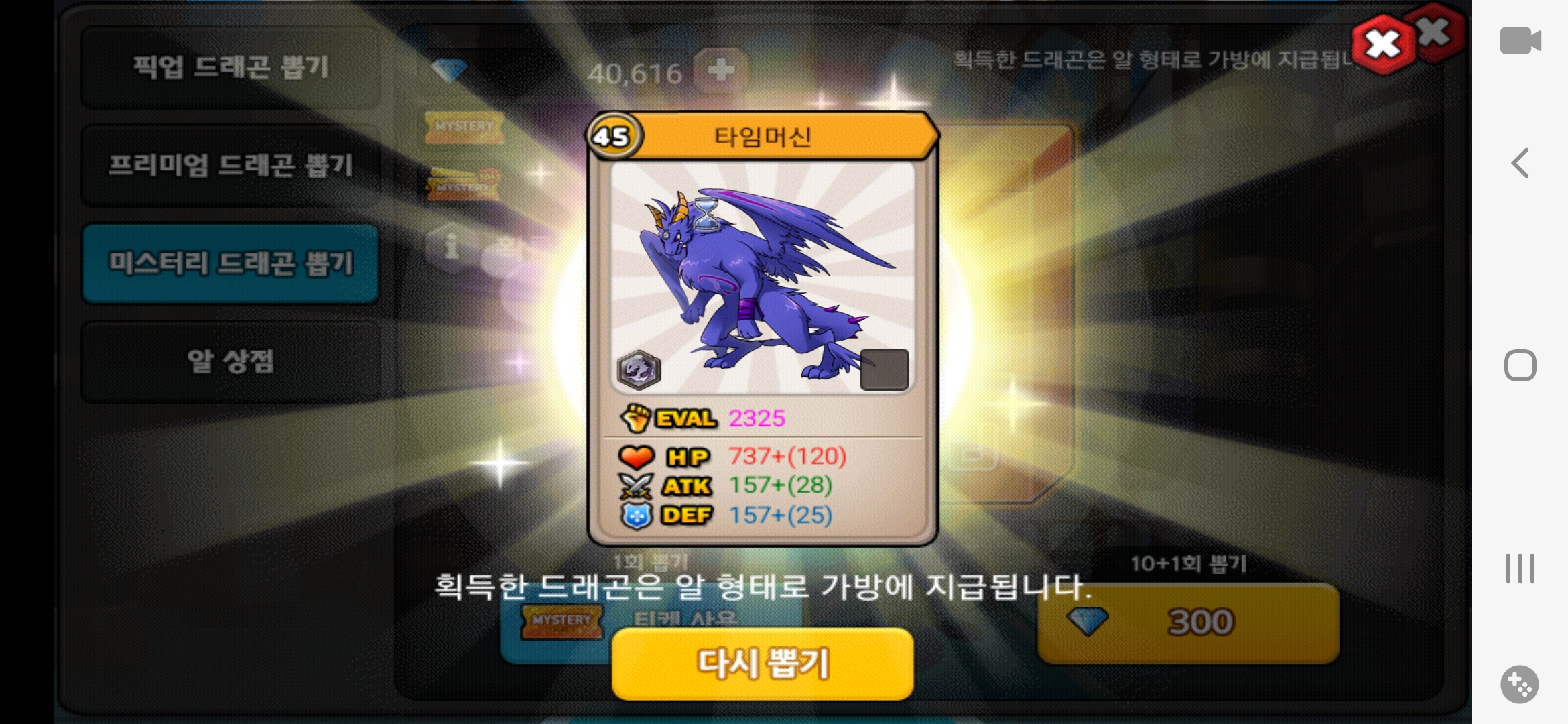
Task: Tap the gray square slot on dragon card
Action: tap(885, 369)
